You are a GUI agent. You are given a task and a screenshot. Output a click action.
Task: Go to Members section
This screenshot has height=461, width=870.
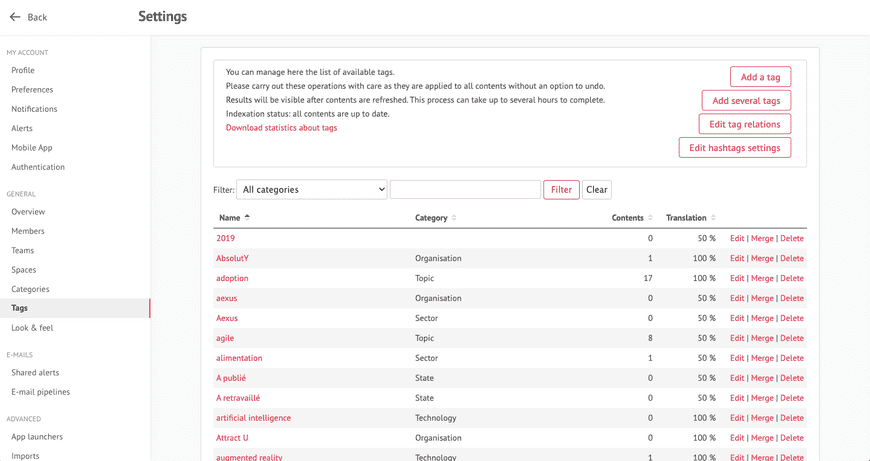point(28,231)
